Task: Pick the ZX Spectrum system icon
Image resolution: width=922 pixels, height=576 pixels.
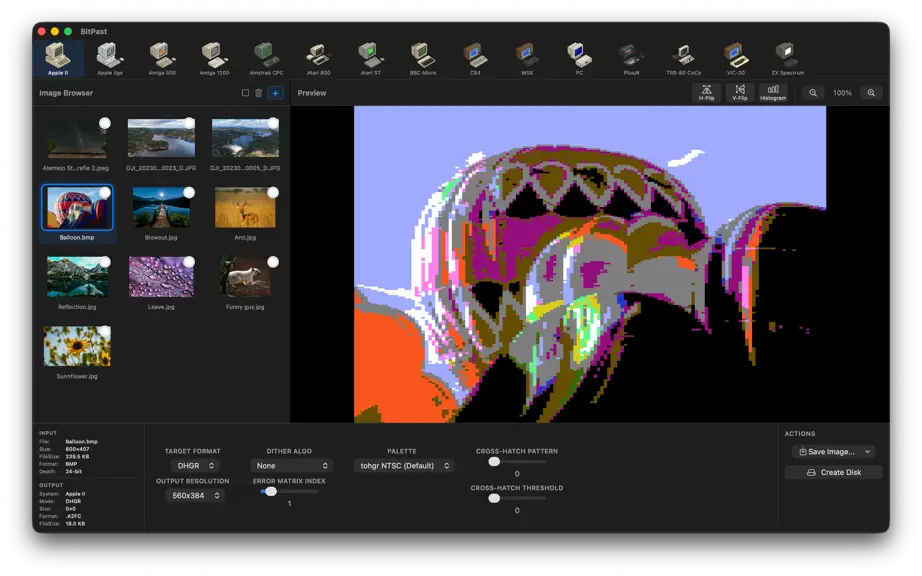Action: tap(787, 59)
